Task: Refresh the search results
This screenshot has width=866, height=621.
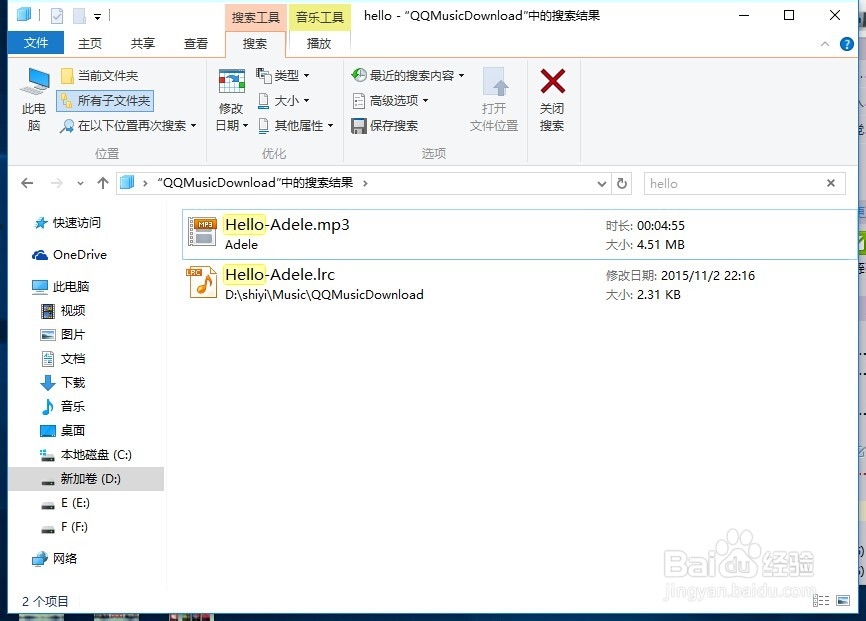Action: click(x=620, y=183)
